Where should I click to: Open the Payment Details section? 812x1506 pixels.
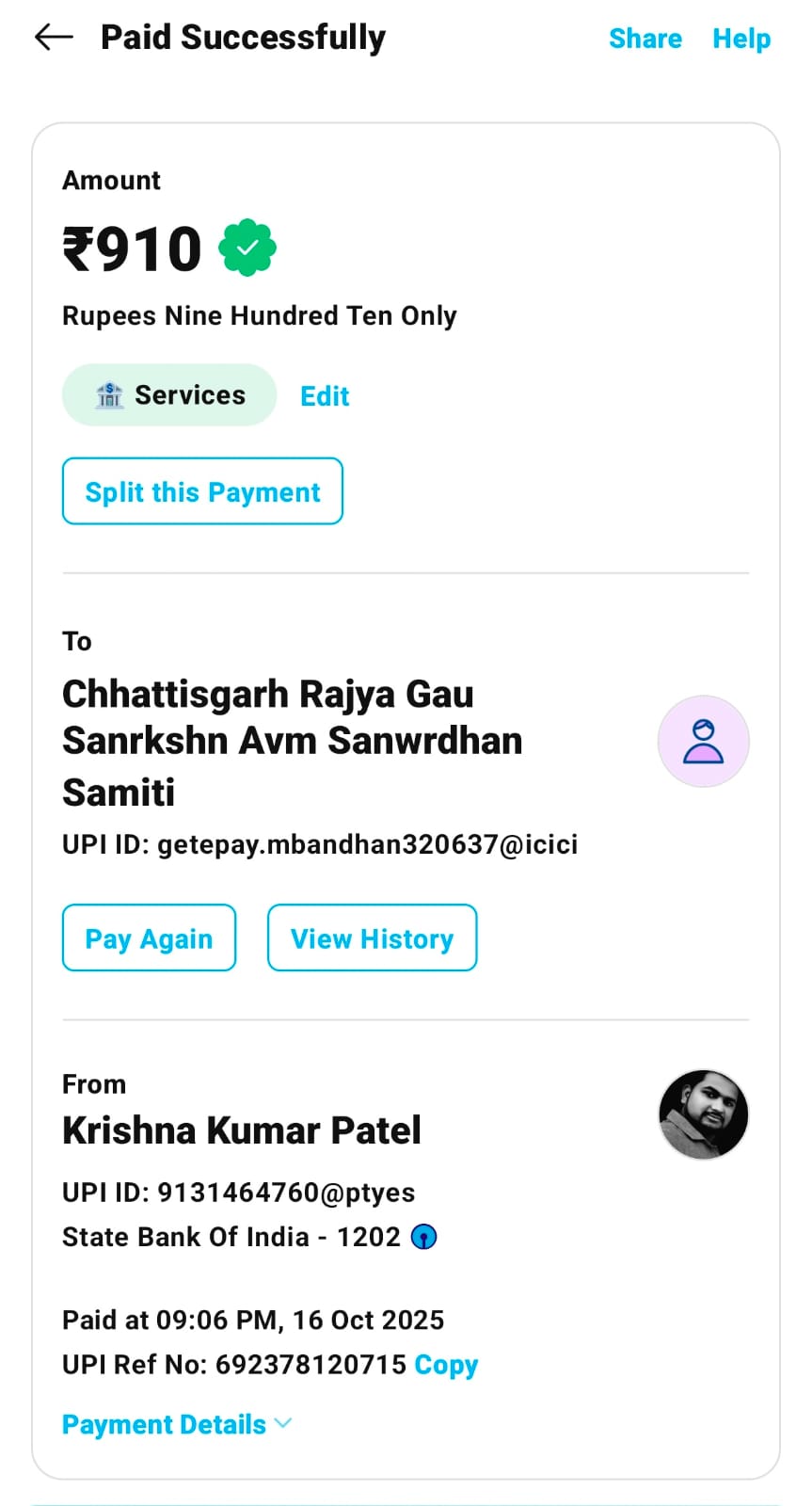pos(165,1425)
